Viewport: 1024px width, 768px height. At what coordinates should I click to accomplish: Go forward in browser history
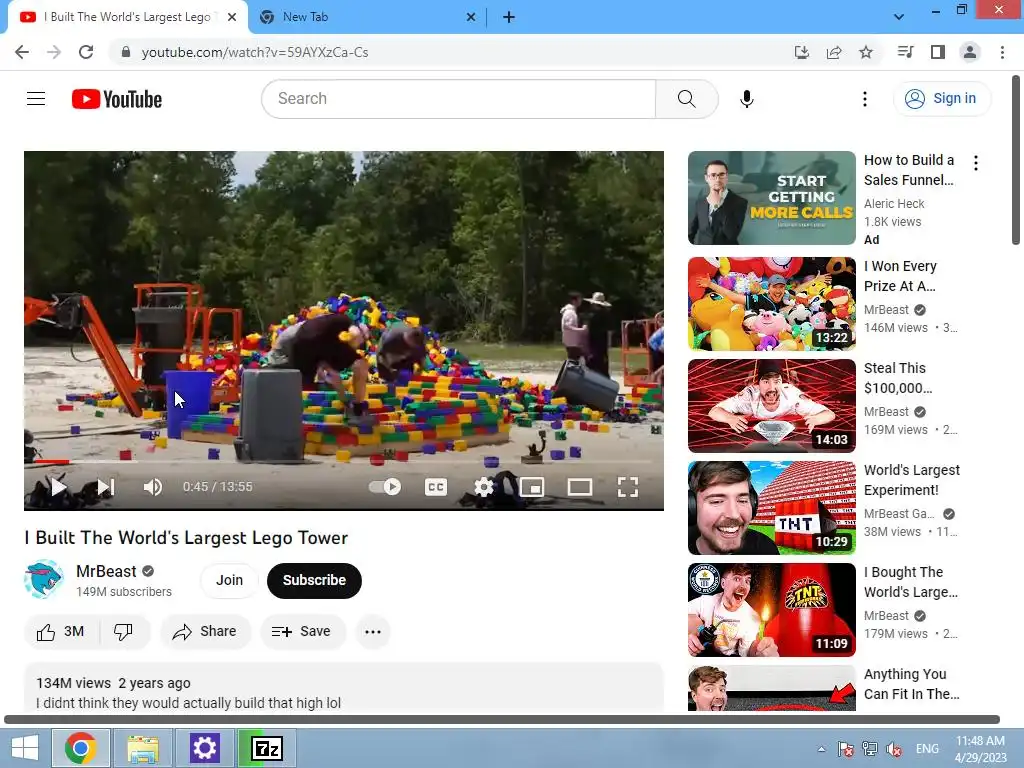coord(54,52)
